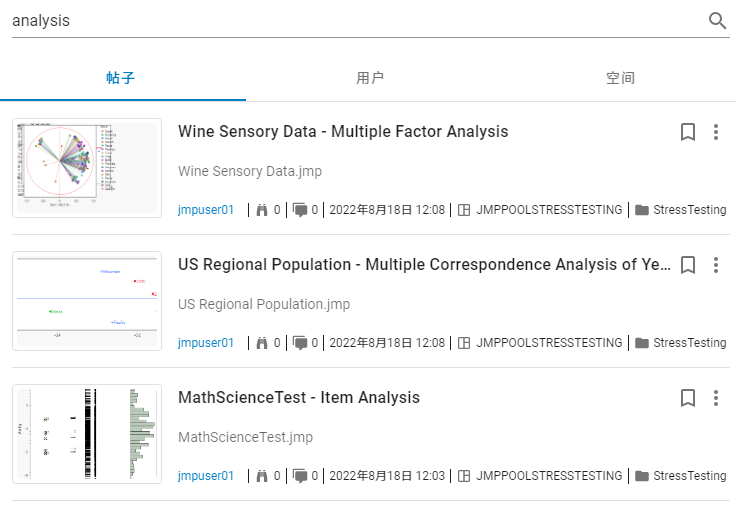Image resolution: width=736 pixels, height=510 pixels.
Task: Open US Regional Population thumbnail
Action: coord(87,301)
